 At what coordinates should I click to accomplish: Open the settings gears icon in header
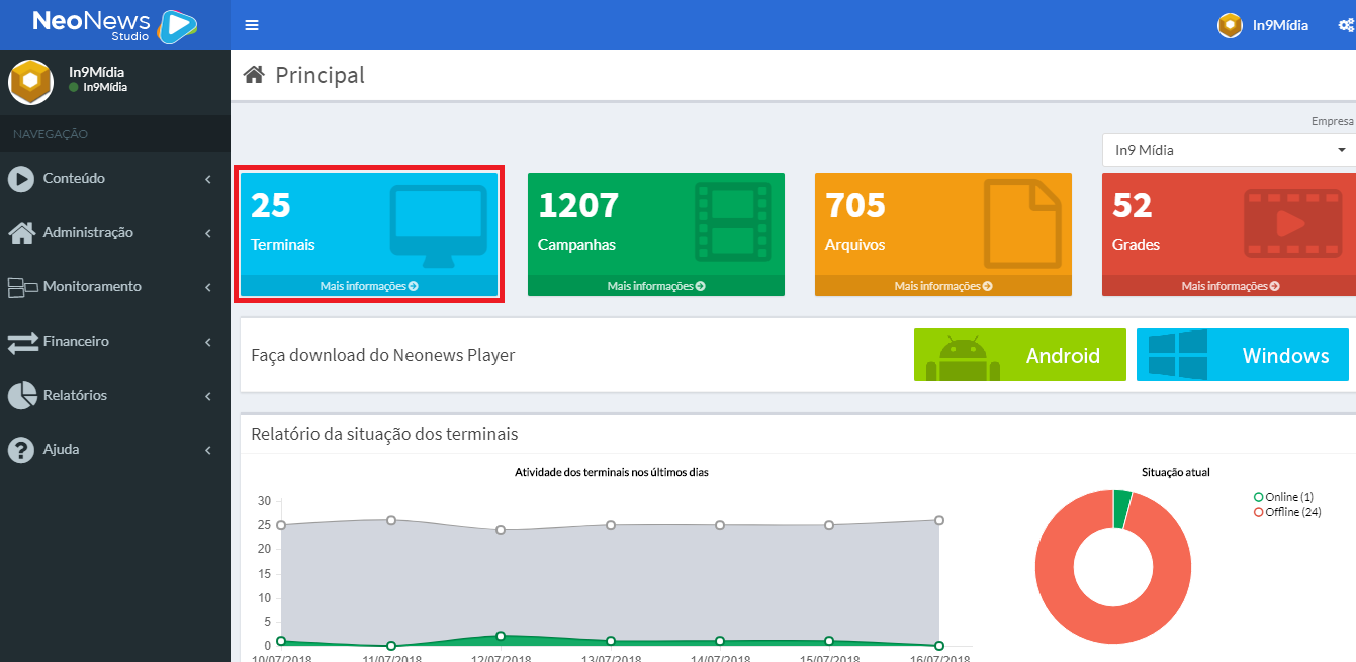coord(1345,25)
